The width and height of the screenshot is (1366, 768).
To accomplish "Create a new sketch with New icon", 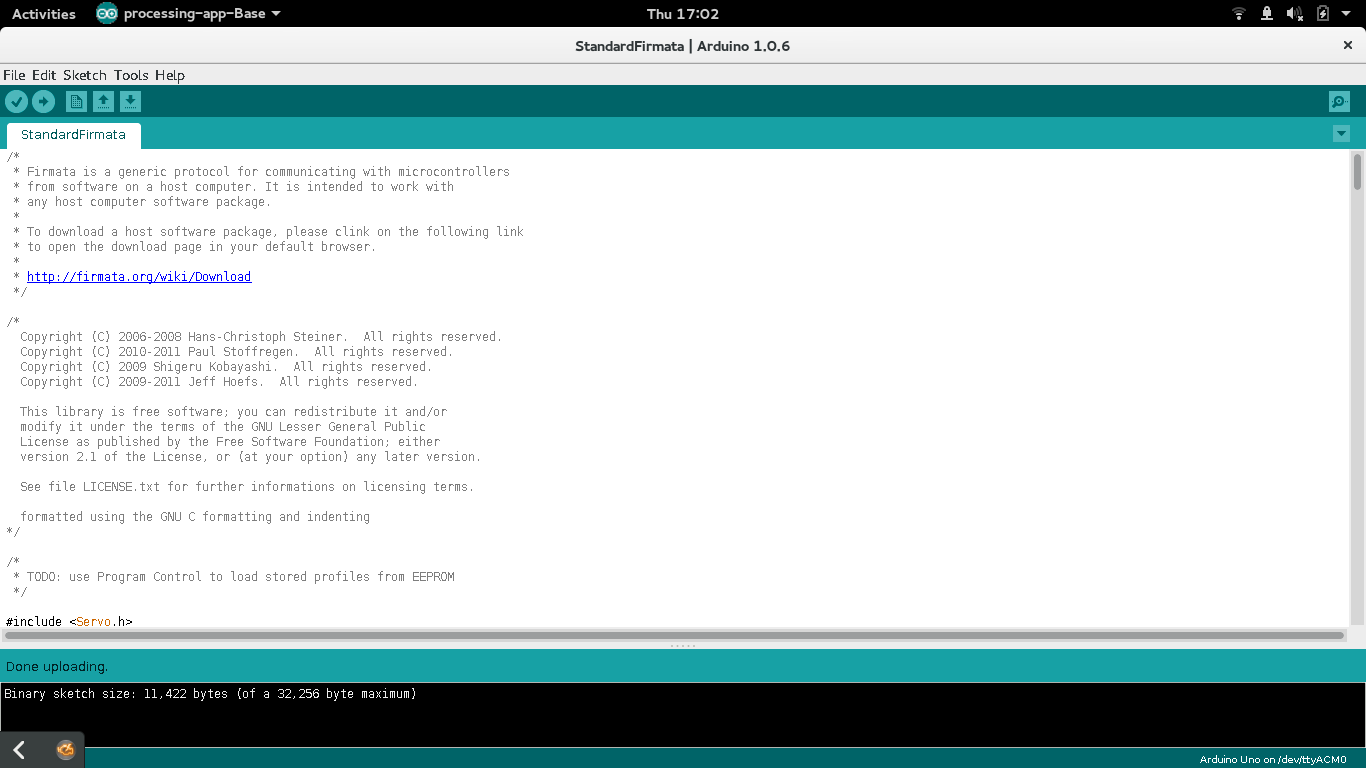I will (x=76, y=101).
